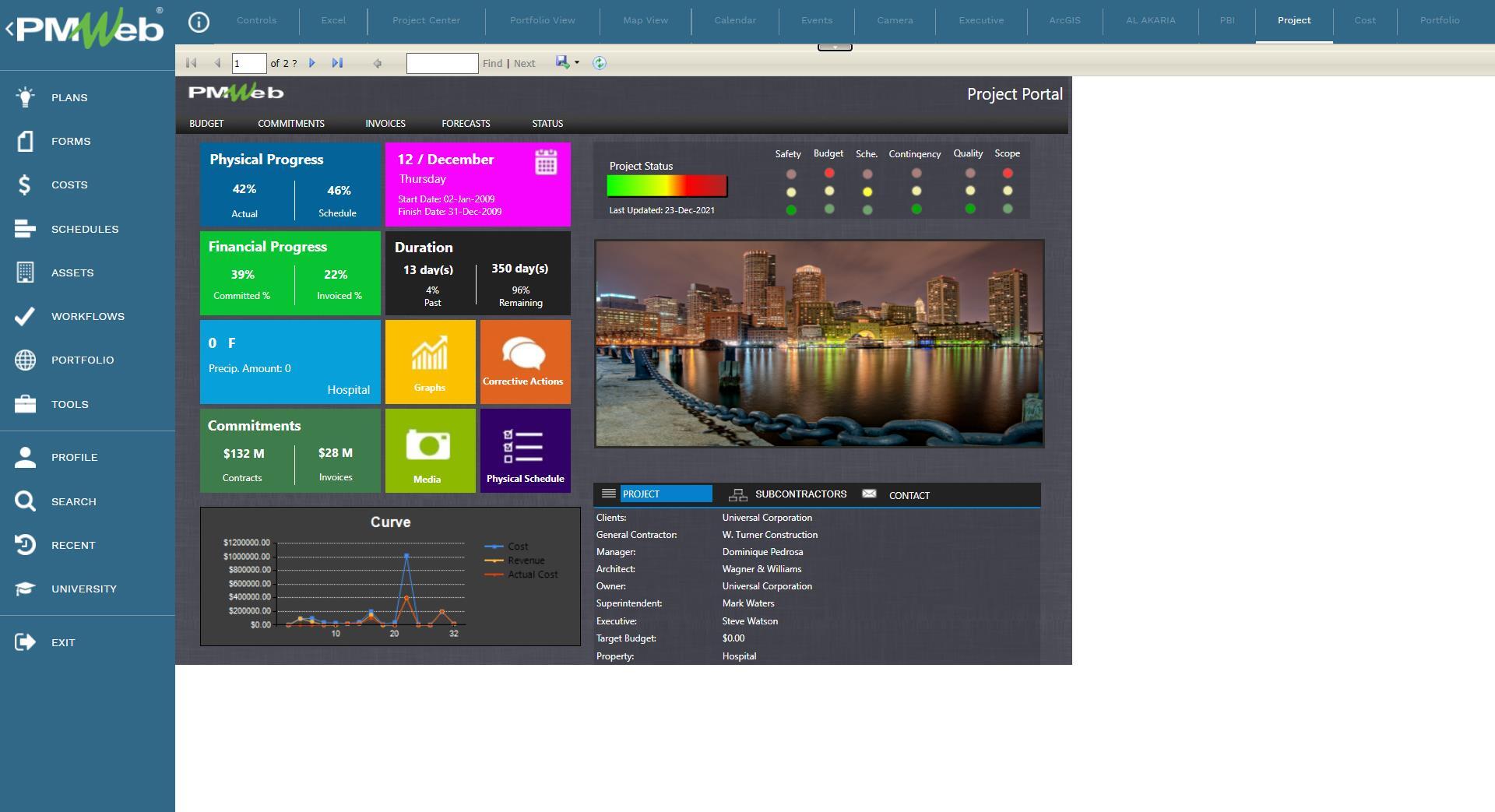The width and height of the screenshot is (1495, 812).
Task: Open the Physical Schedule tile
Action: [526, 451]
